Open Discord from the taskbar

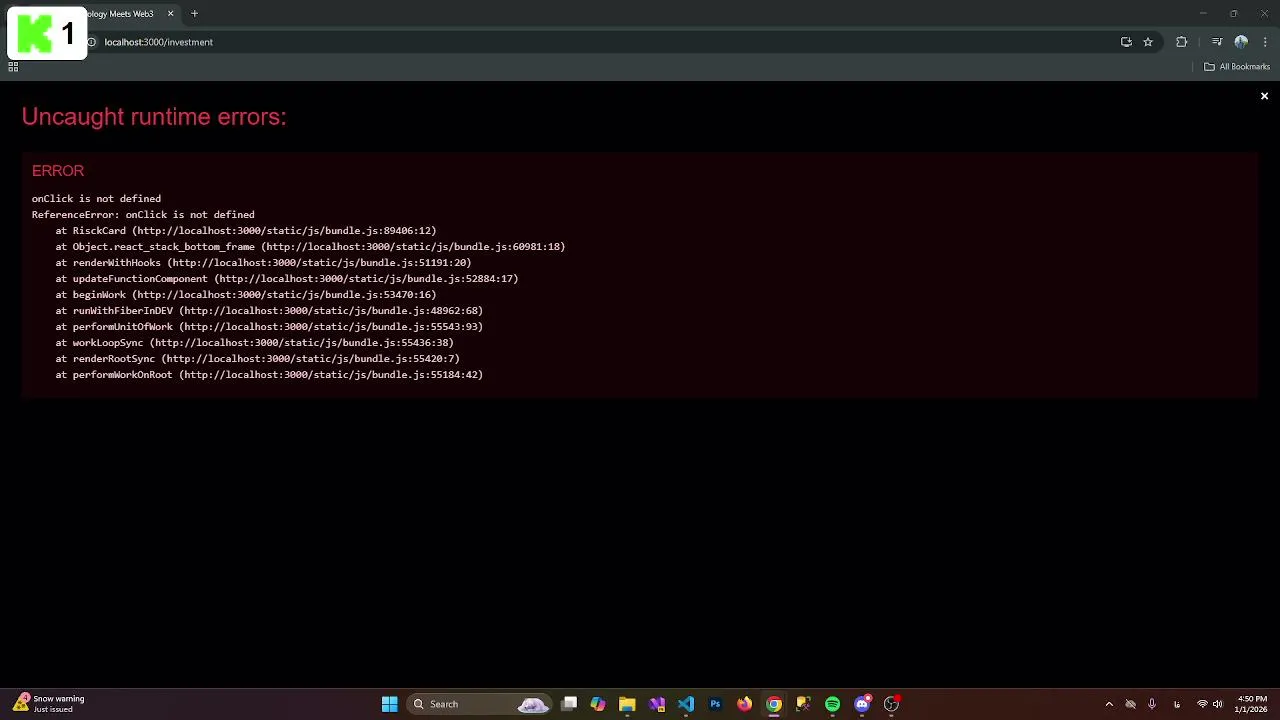click(862, 704)
